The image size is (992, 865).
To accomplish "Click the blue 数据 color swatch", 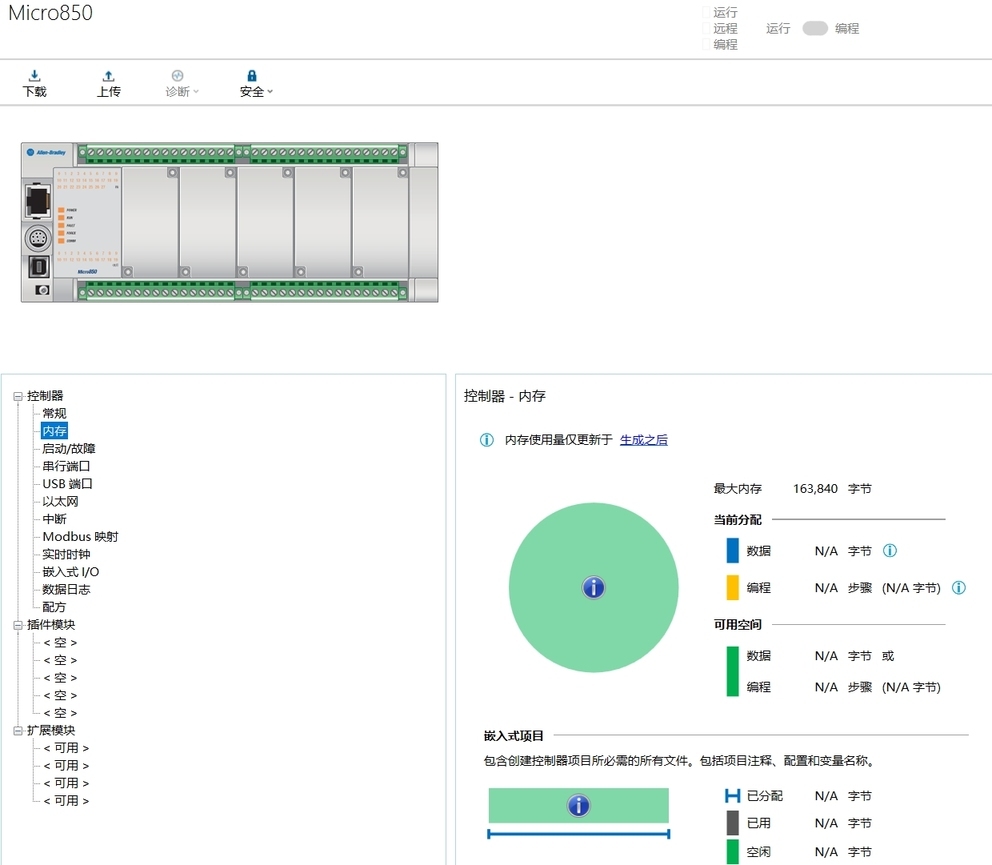I will [x=733, y=551].
